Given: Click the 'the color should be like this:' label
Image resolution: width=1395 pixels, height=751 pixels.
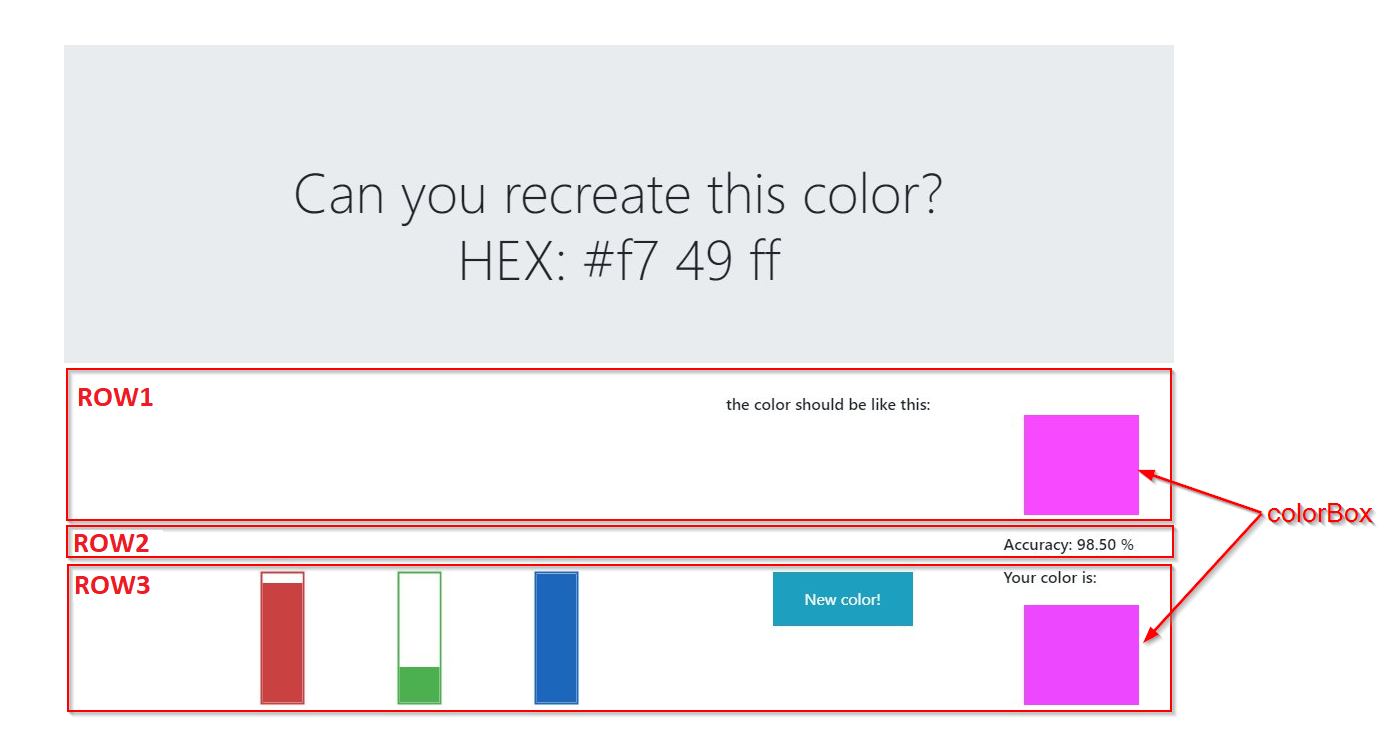Looking at the screenshot, I should (x=828, y=405).
